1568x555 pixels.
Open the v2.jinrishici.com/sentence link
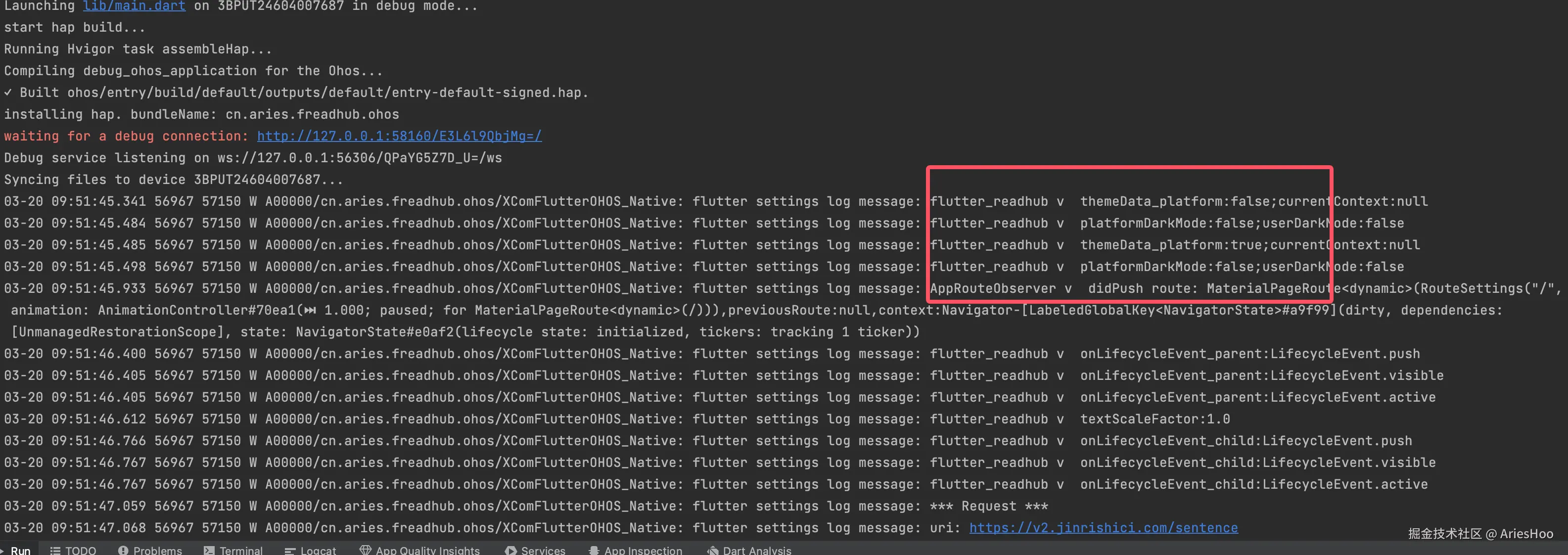[1103, 528]
